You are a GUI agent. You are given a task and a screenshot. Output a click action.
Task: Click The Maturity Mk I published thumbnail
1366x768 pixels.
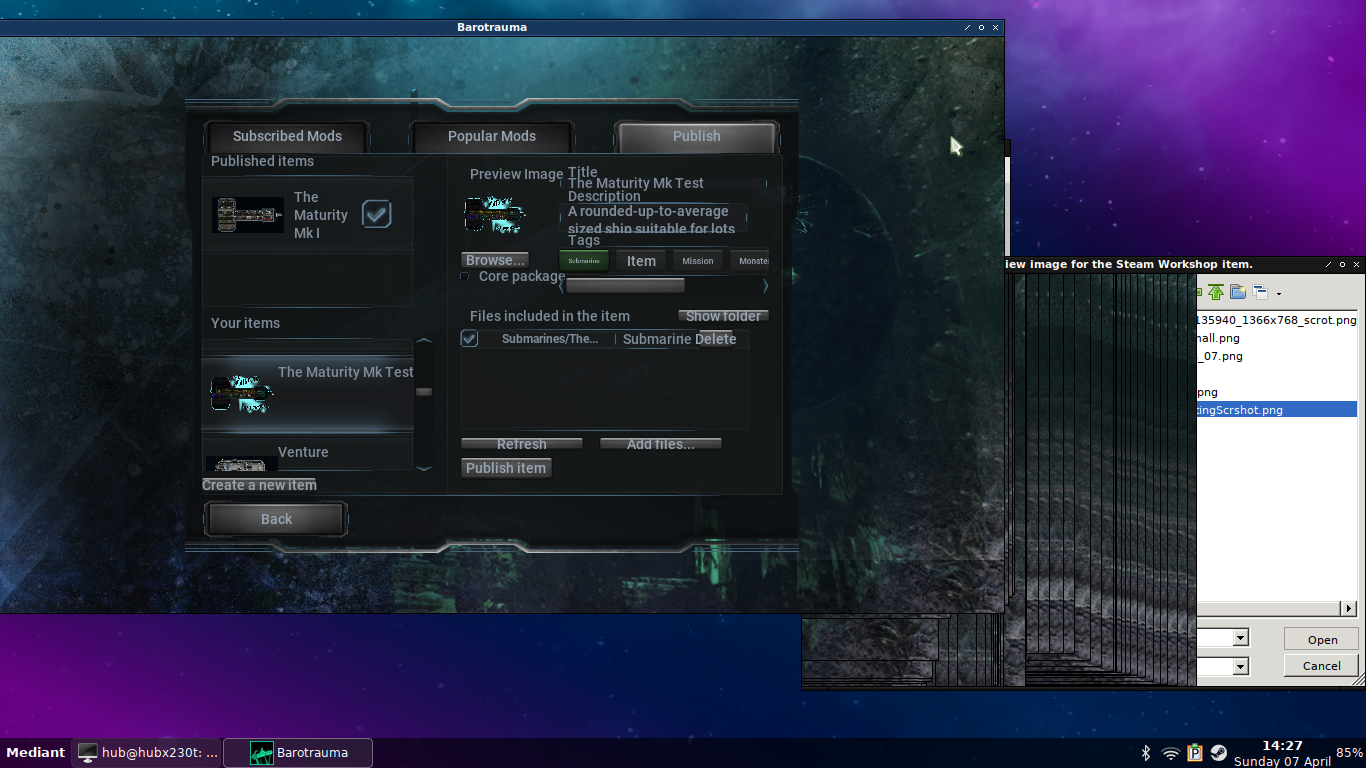click(x=248, y=215)
